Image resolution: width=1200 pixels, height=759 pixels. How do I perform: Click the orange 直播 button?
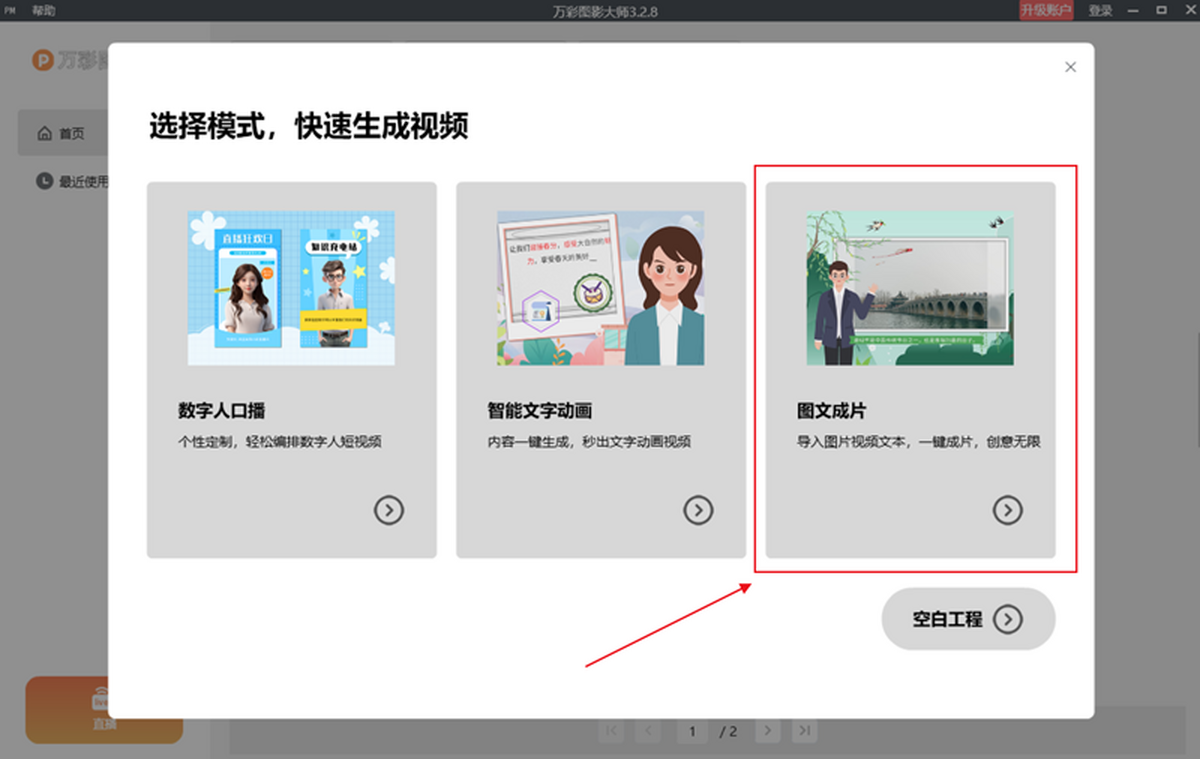(104, 710)
